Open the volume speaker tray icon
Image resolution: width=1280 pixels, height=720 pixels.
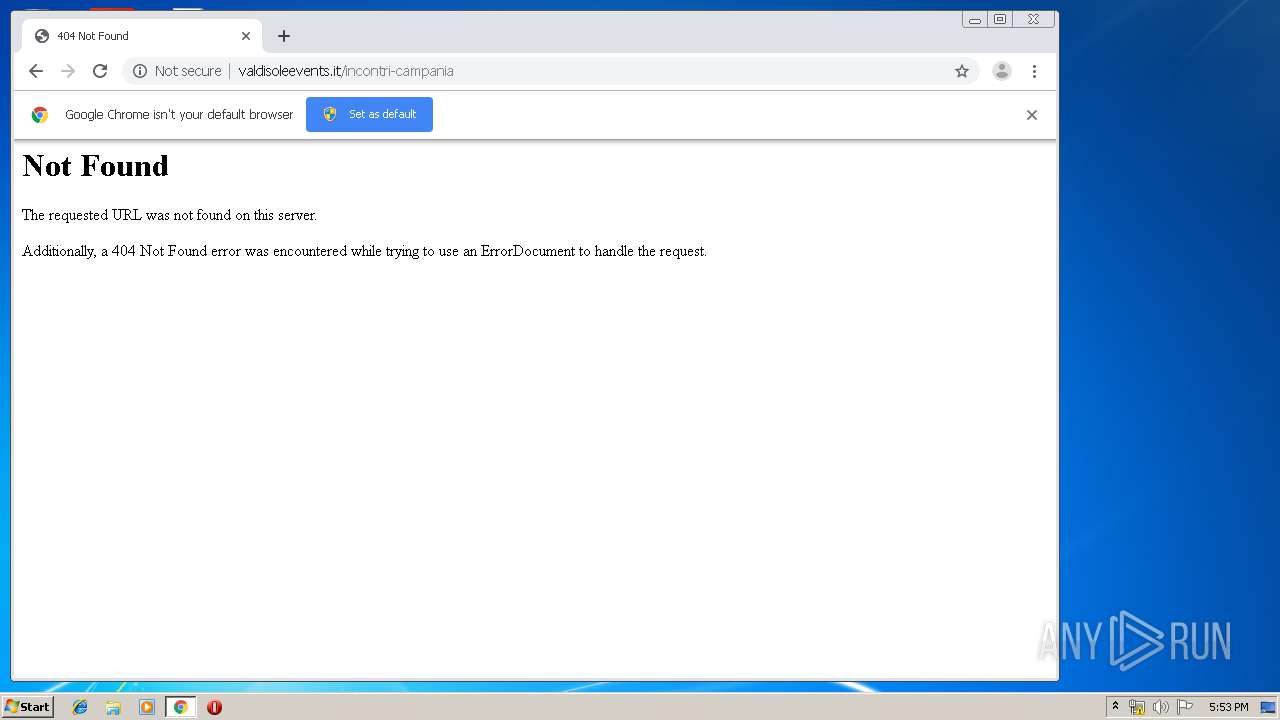point(1160,707)
